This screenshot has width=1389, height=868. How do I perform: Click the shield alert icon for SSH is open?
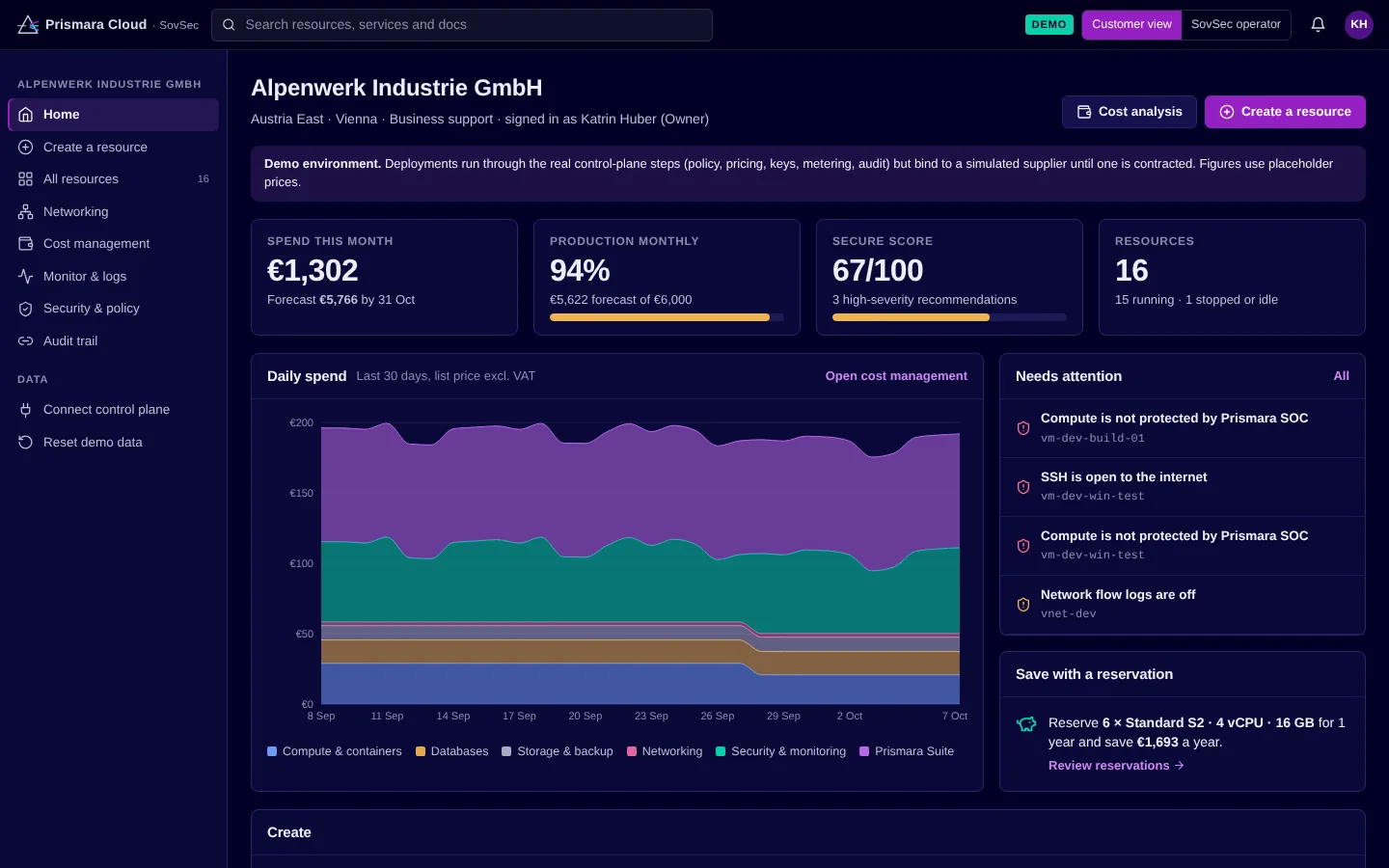pos(1023,487)
